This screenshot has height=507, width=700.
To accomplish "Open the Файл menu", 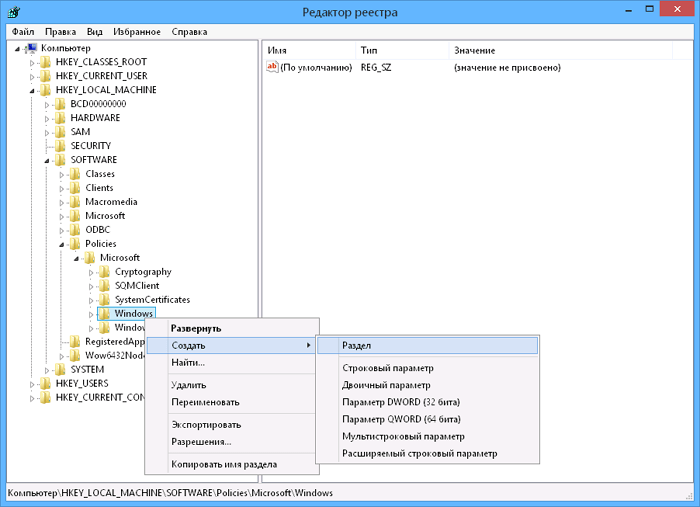I will [x=23, y=32].
